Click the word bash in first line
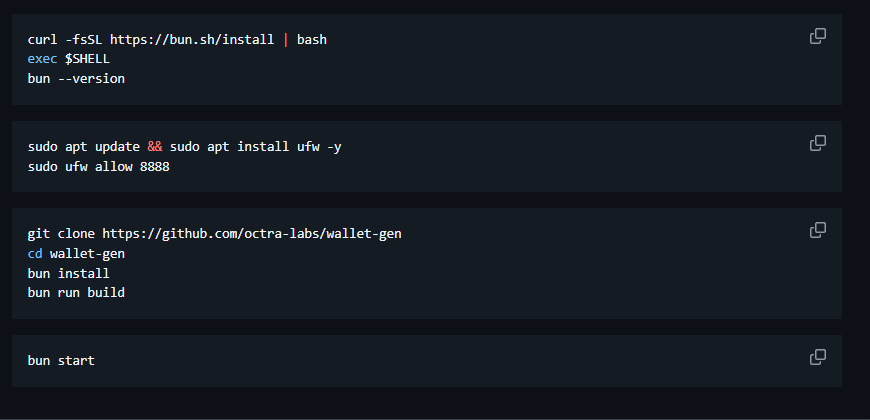This screenshot has width=870, height=420. (x=312, y=40)
